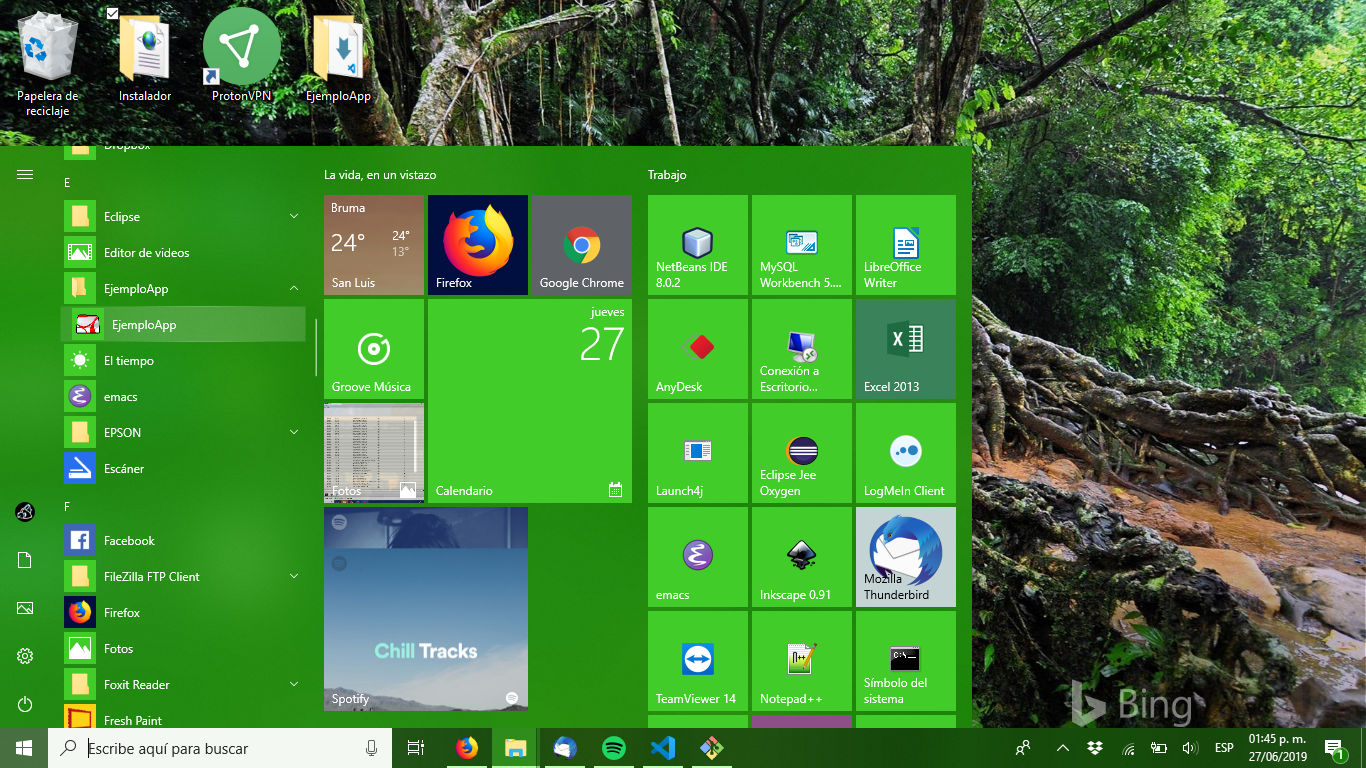The image size is (1366, 768).
Task: Click the Windows Start button
Action: coord(24,748)
